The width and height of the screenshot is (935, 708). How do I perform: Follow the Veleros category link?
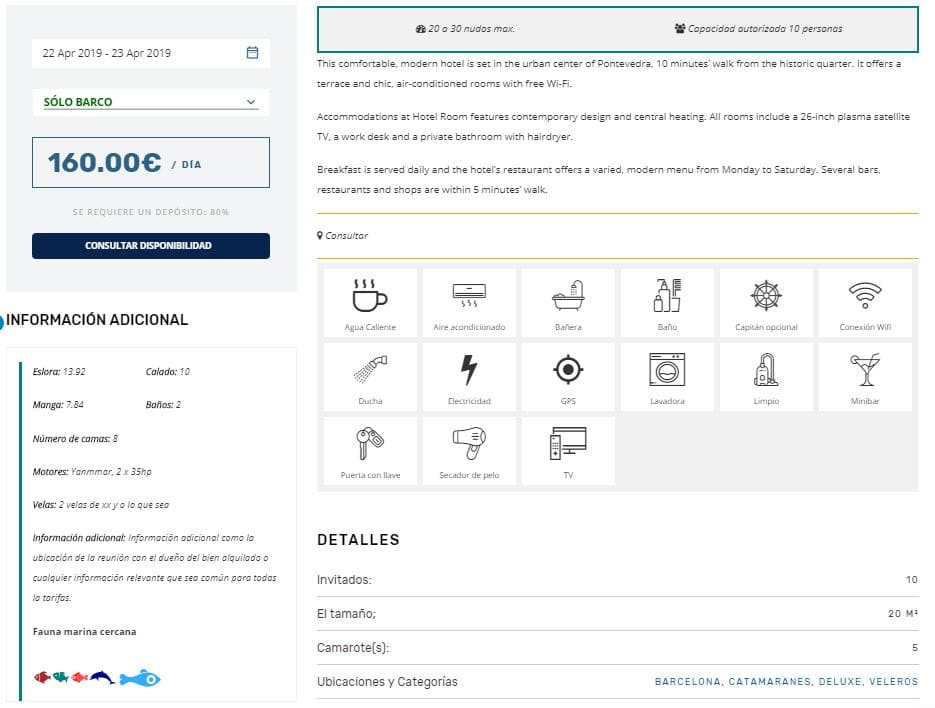click(x=893, y=682)
